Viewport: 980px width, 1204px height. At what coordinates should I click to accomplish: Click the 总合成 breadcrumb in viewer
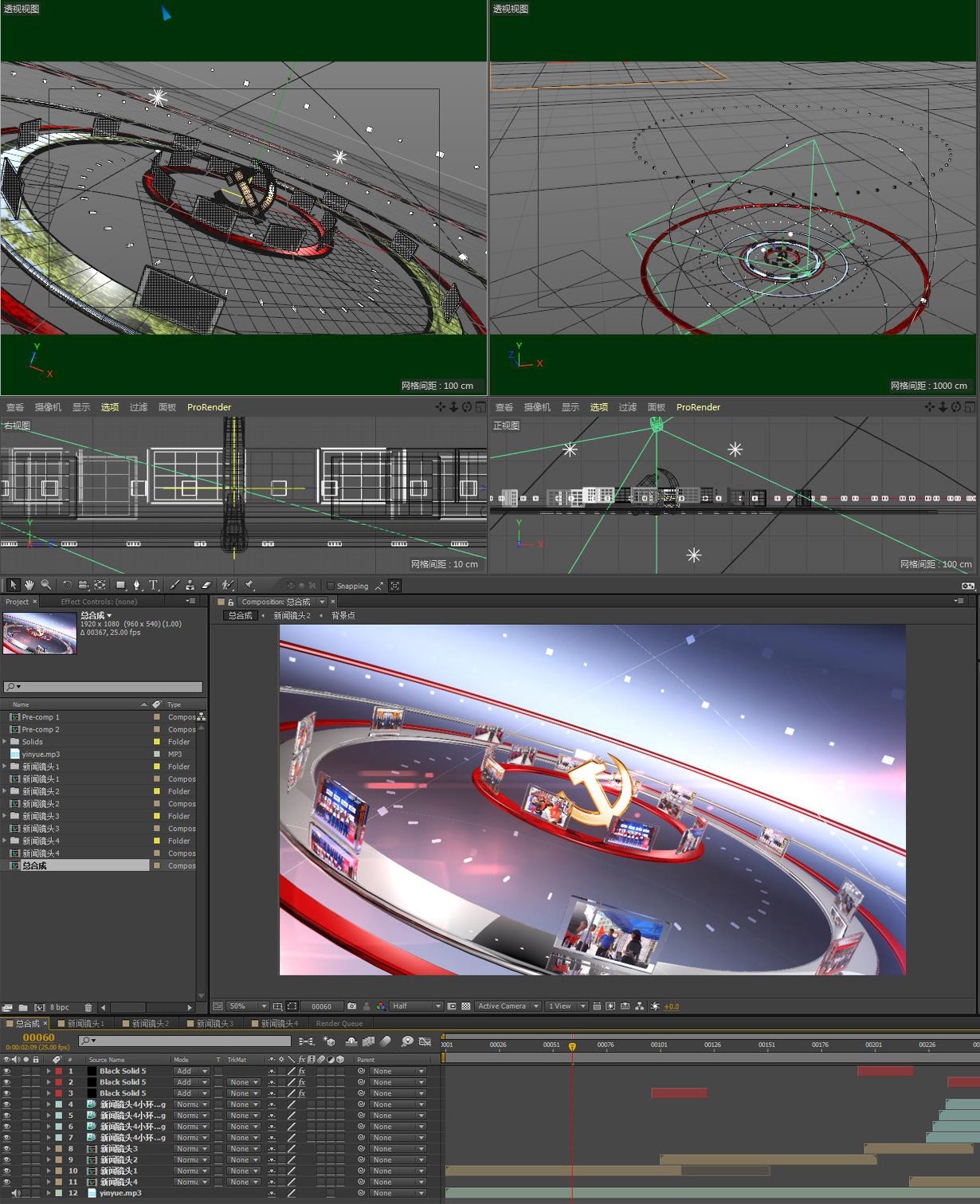point(240,615)
